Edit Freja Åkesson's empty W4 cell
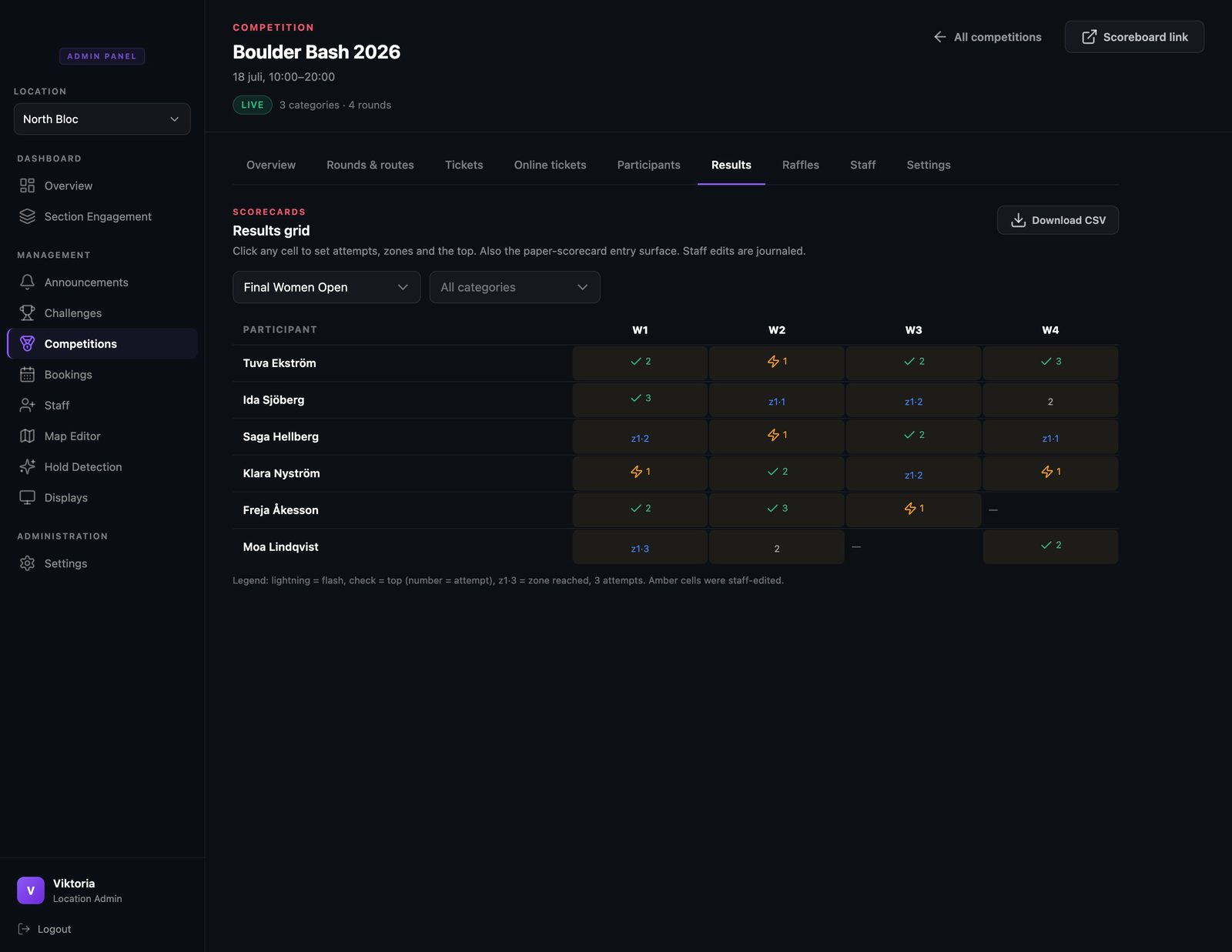1232x952 pixels. [1050, 509]
